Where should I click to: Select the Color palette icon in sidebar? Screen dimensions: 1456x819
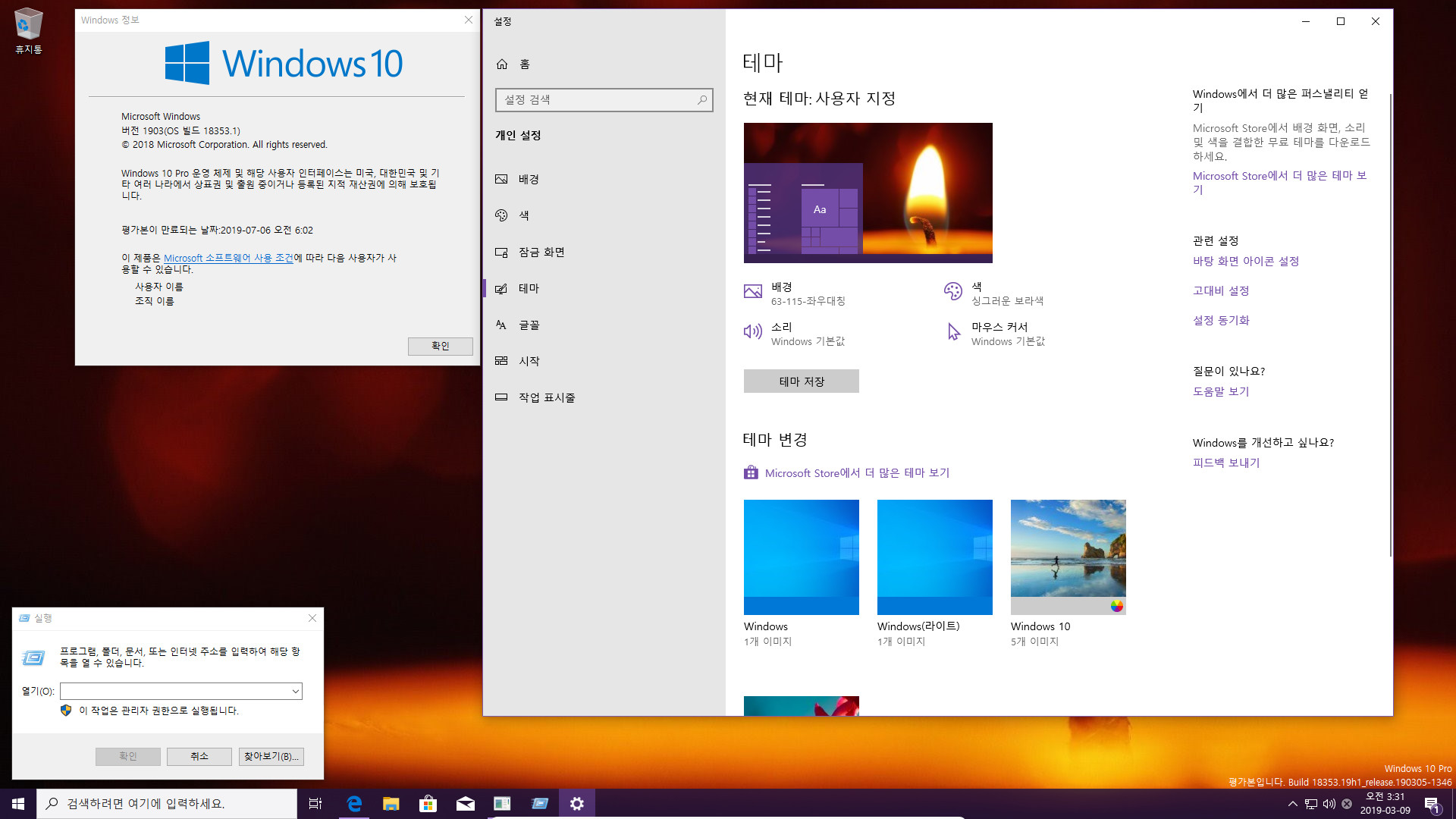tap(501, 216)
